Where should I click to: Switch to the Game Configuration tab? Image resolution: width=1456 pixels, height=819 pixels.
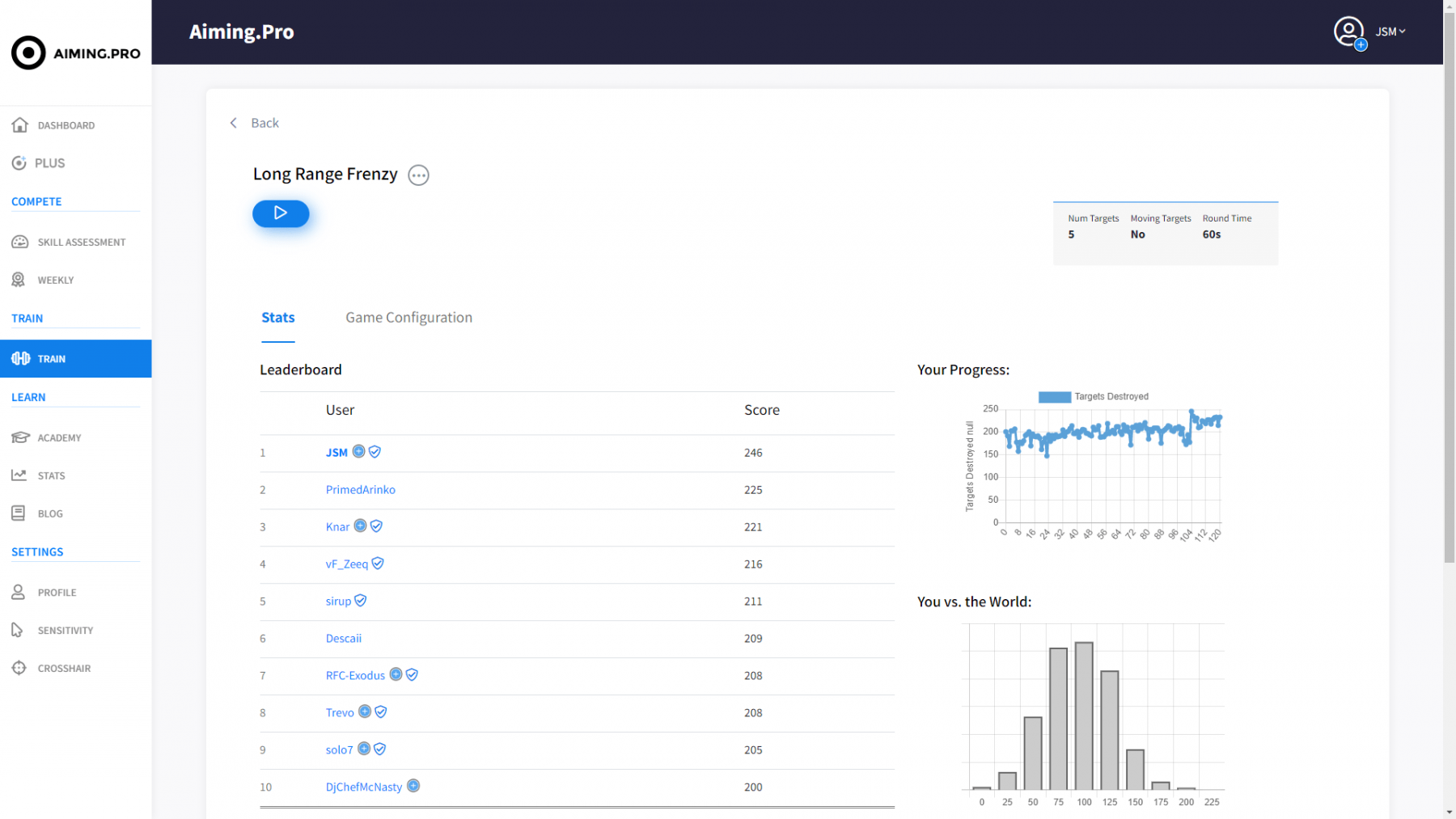408,318
